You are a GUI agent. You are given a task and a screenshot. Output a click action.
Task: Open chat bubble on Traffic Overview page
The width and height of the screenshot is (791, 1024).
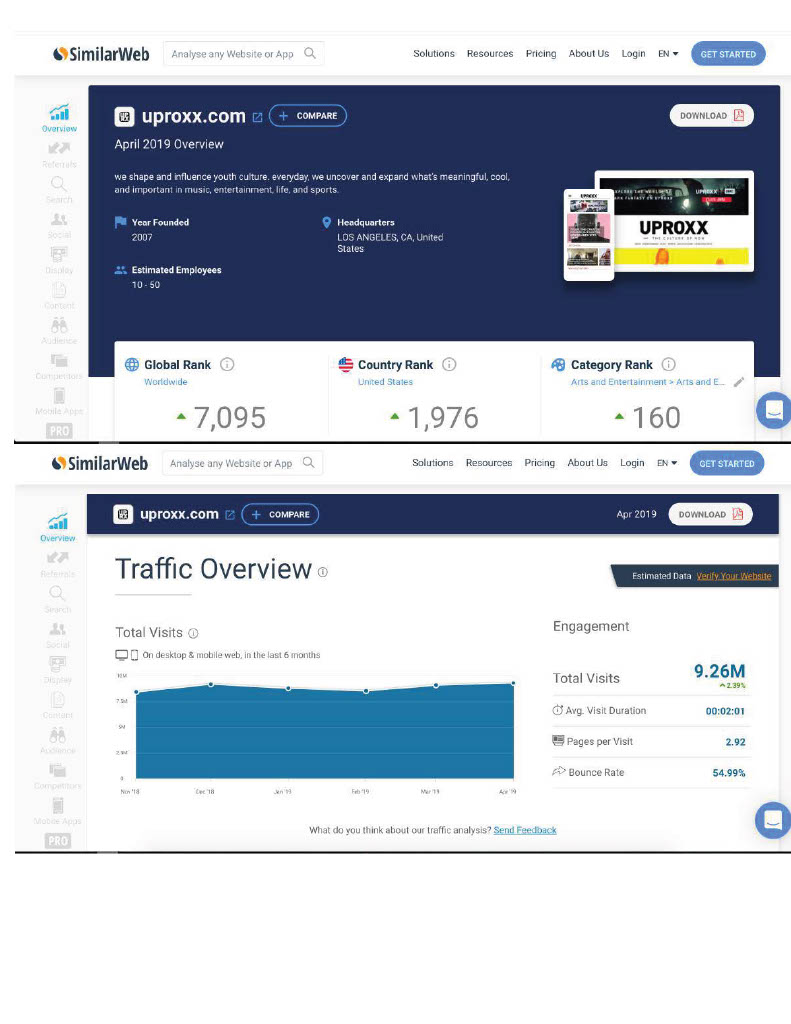tap(773, 820)
